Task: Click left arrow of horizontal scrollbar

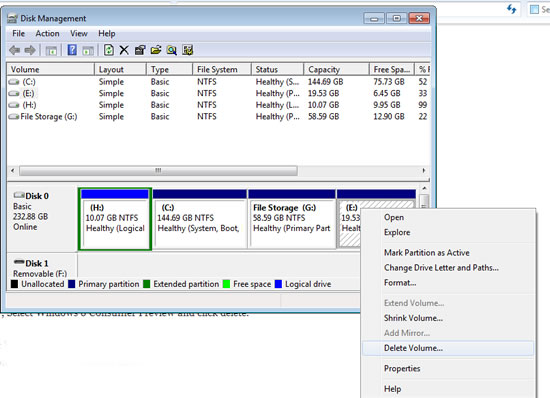Action: click(x=13, y=171)
